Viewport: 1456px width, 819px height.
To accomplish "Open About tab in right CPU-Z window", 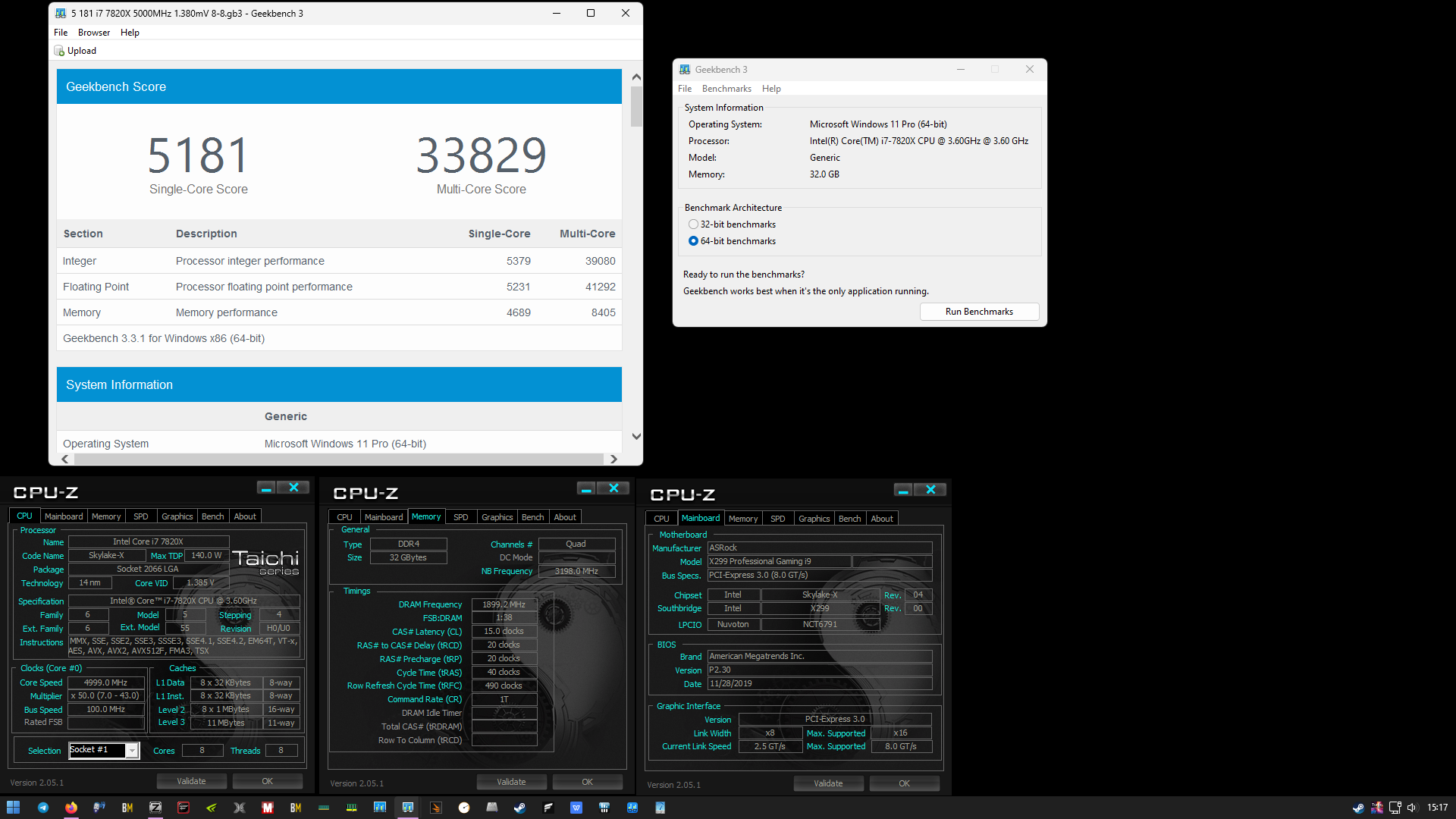I will (x=882, y=519).
